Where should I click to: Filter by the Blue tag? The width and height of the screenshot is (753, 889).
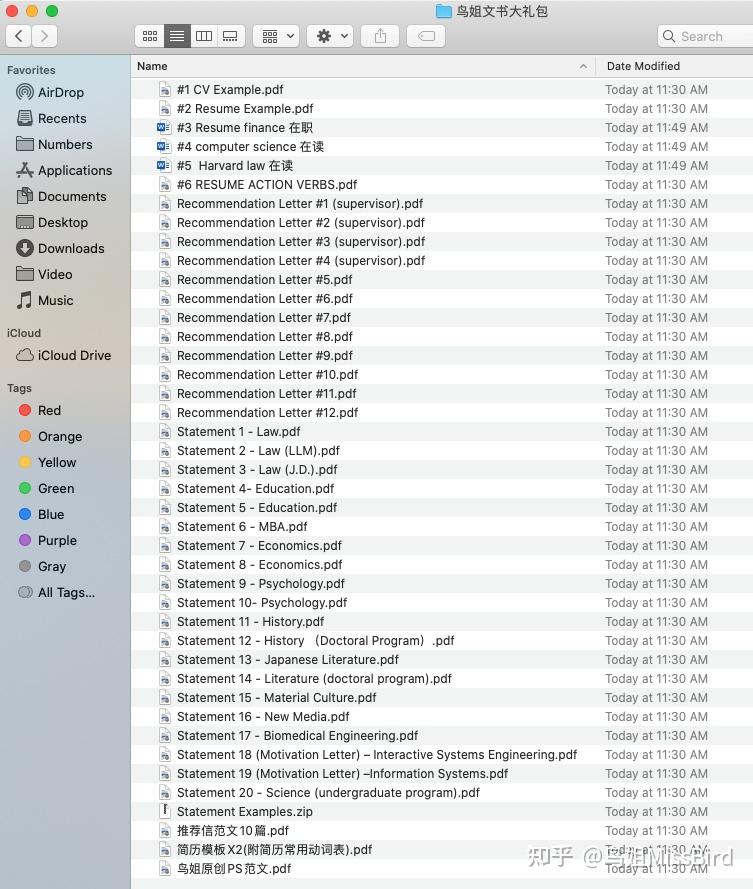click(41, 515)
